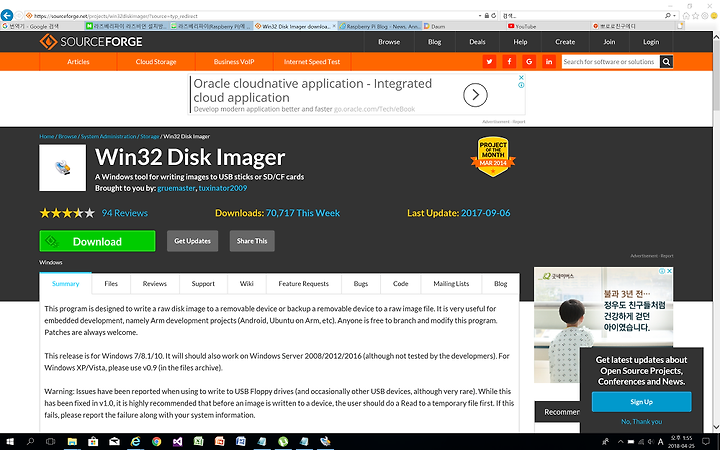The width and height of the screenshot is (720, 450).
Task: Open gruemaster author link
Action: point(176,188)
